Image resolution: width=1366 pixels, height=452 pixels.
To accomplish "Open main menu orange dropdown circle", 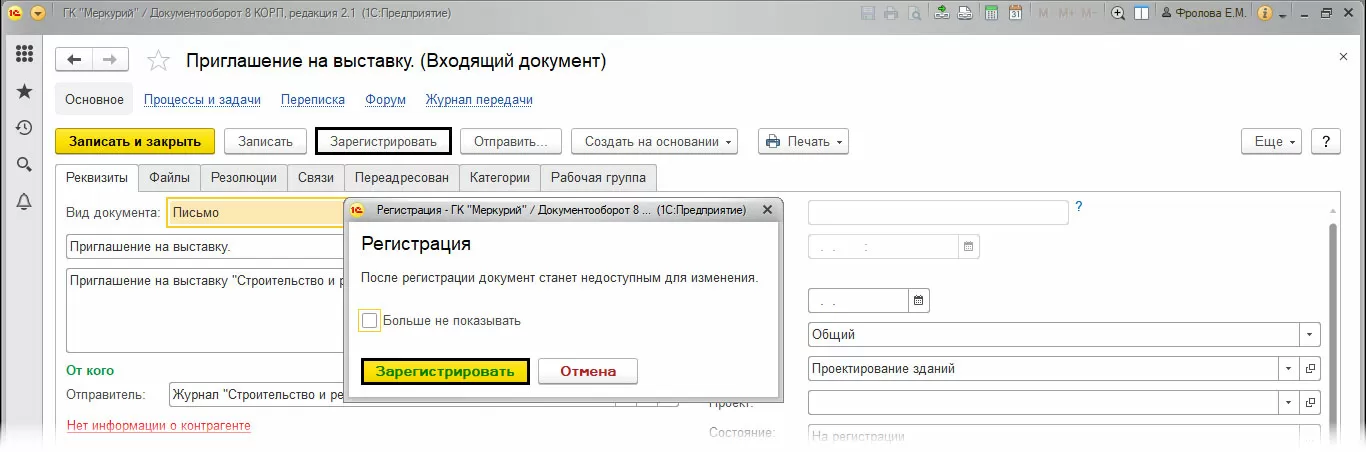I will coord(38,14).
